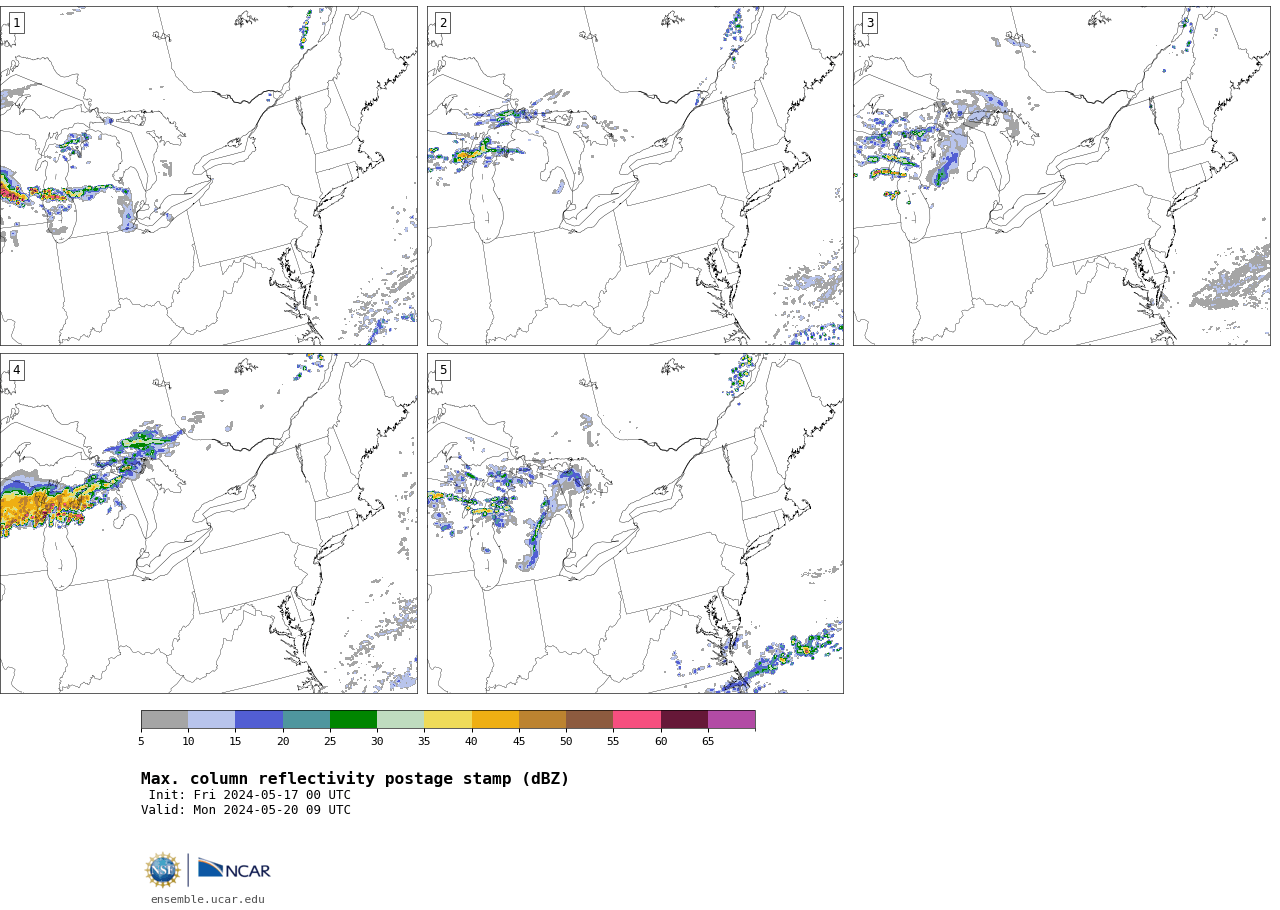The width and height of the screenshot is (1280, 910).
Task: Click the NSF logo icon
Action: tap(163, 870)
